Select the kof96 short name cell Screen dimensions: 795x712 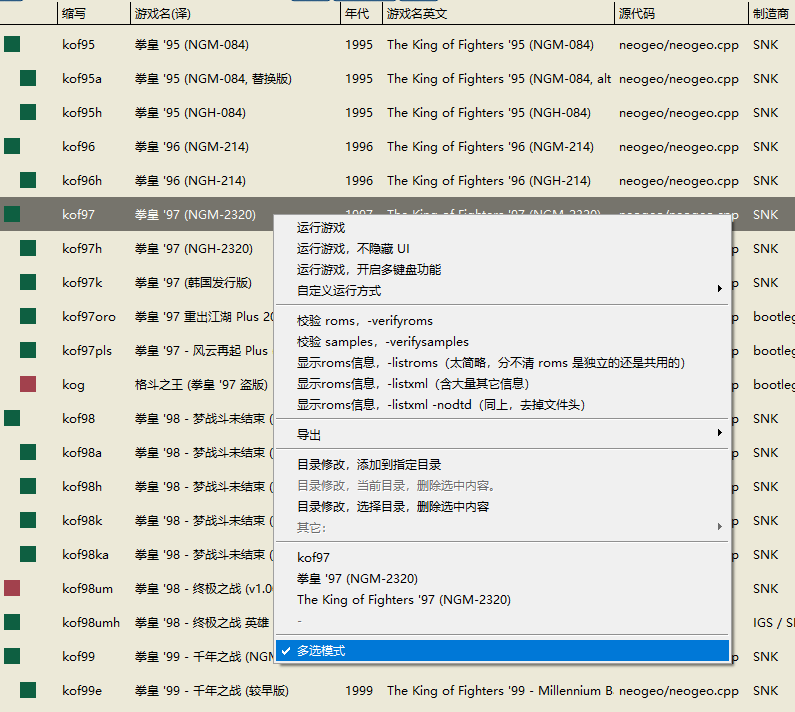(x=79, y=147)
